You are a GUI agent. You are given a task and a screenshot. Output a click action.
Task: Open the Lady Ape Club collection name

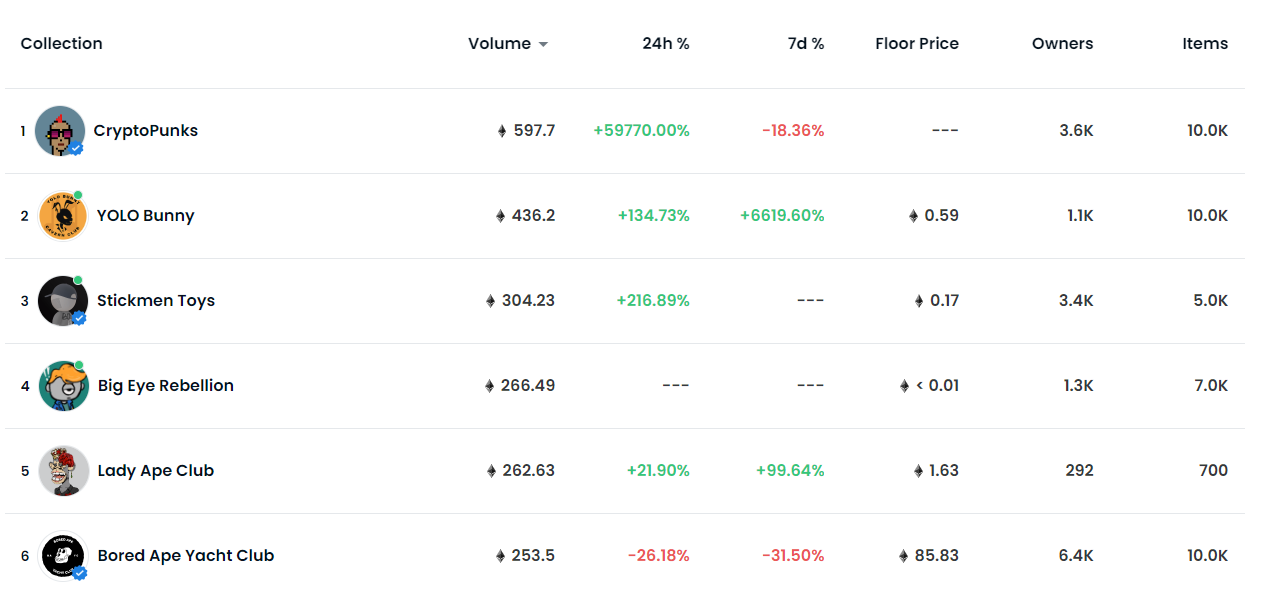click(156, 471)
